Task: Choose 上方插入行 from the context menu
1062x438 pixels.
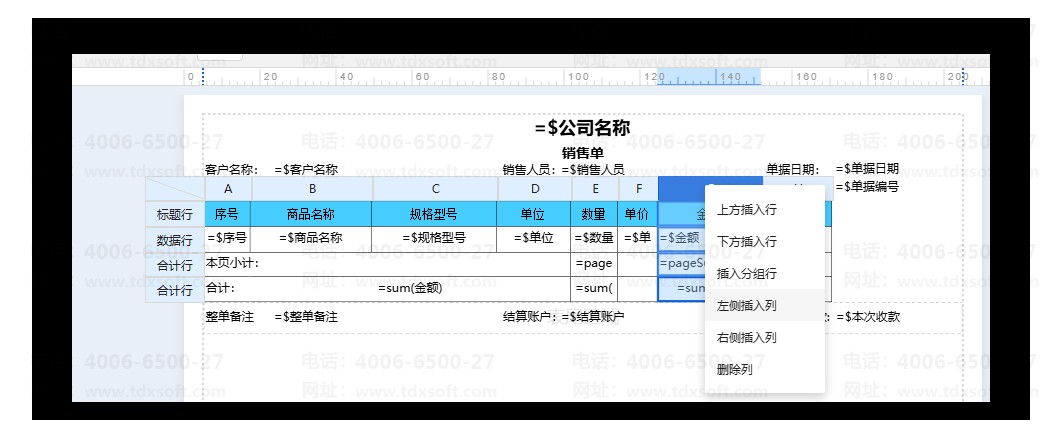Action: point(746,210)
